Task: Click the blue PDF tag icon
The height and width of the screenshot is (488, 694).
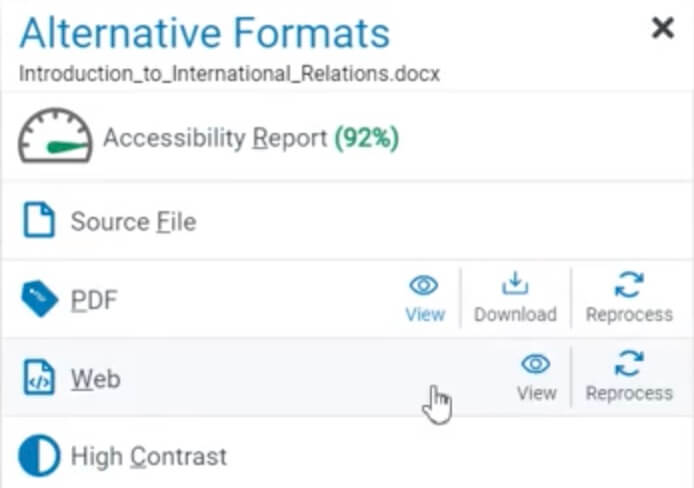Action: pyautogui.click(x=39, y=299)
